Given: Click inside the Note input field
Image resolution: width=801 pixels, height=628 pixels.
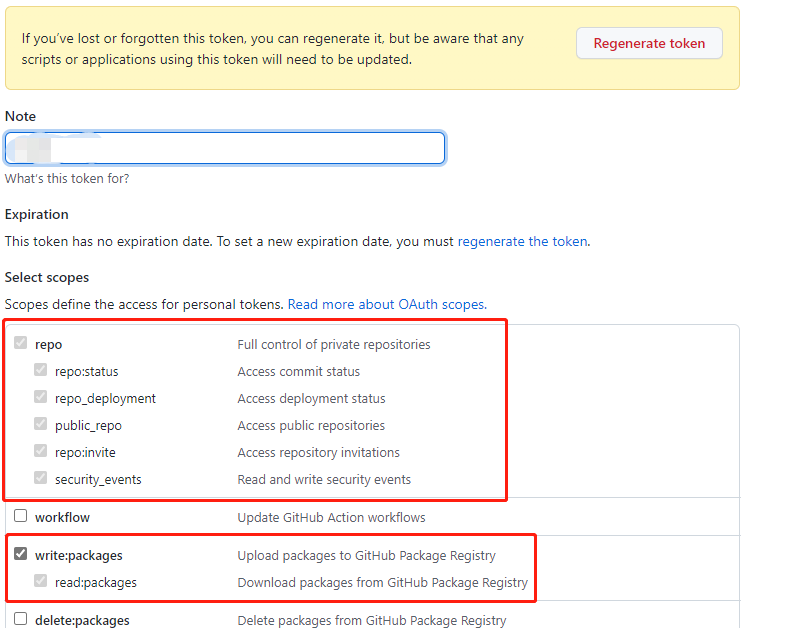Looking at the screenshot, I should click(225, 146).
